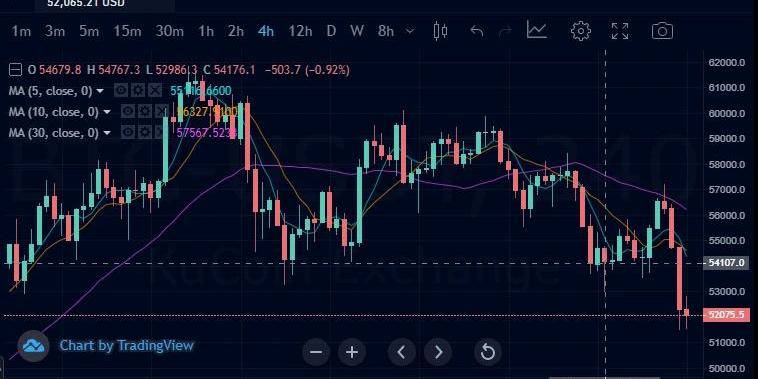
Task: Open the candlestick chart style selector
Action: tap(440, 31)
